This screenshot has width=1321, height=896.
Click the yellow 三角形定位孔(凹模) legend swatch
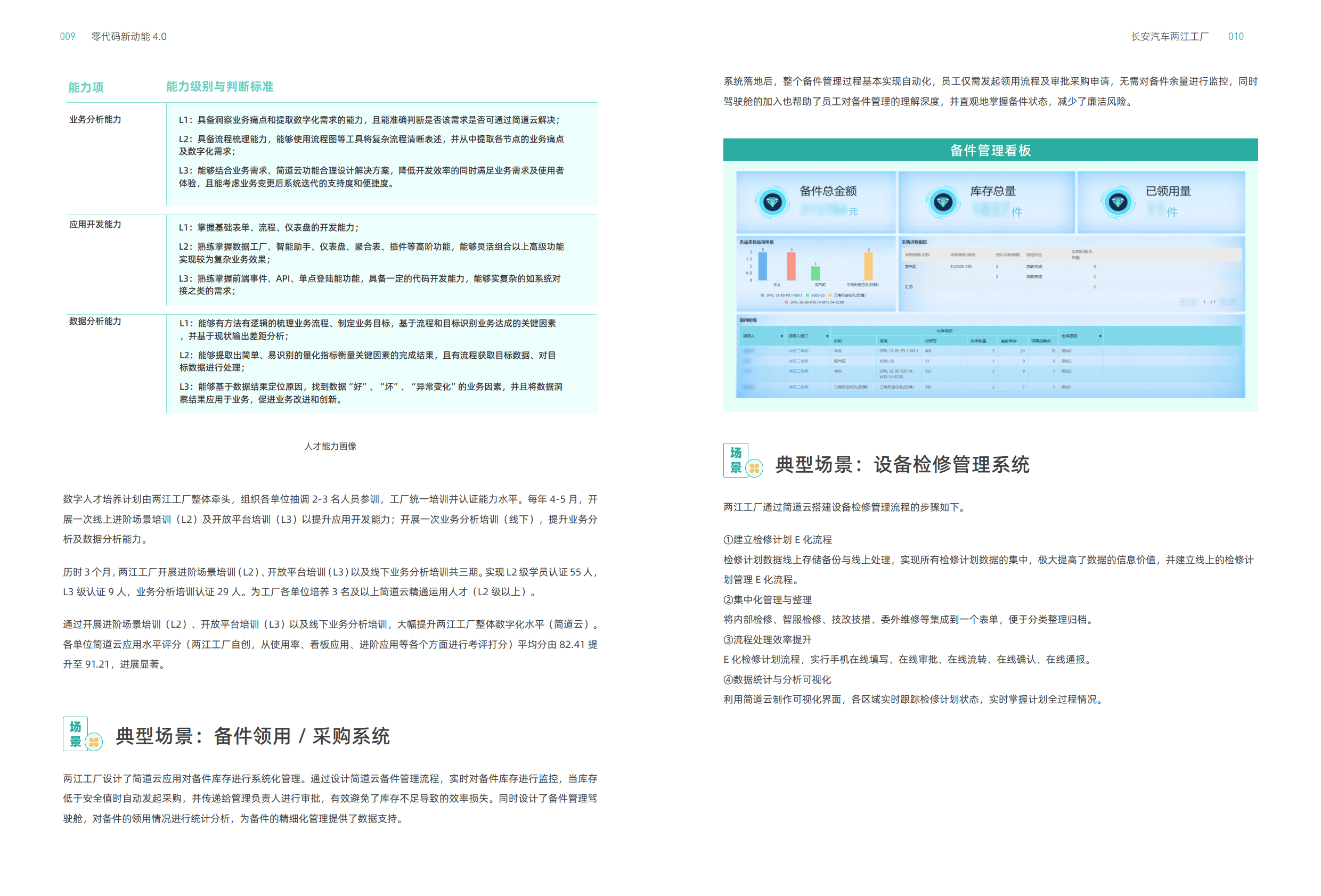click(829, 294)
